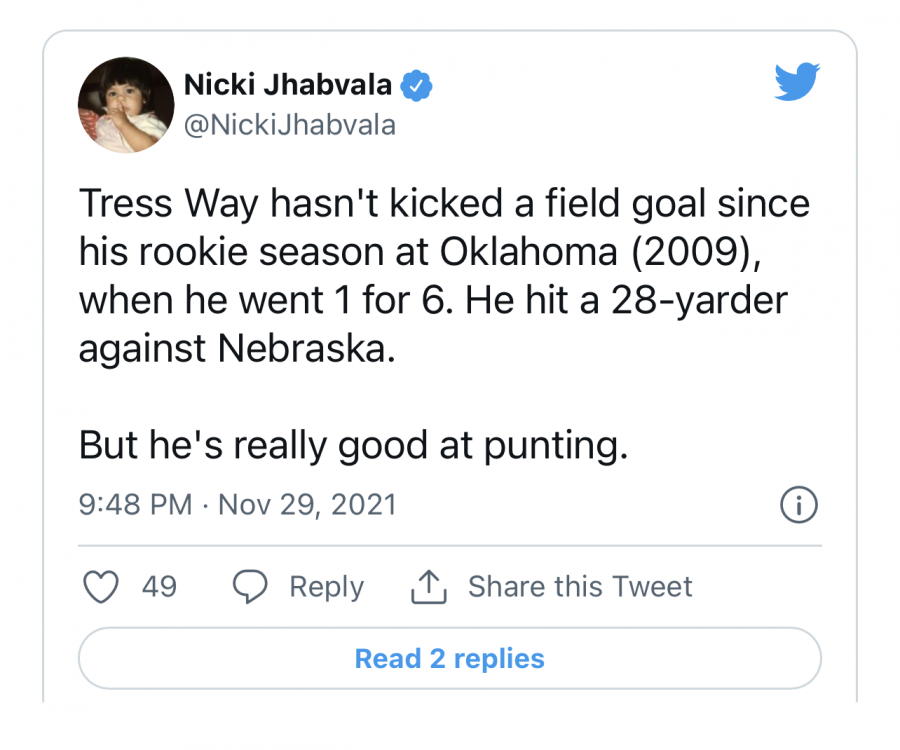
Task: Like the tweet with the heart icon
Action: tap(100, 587)
